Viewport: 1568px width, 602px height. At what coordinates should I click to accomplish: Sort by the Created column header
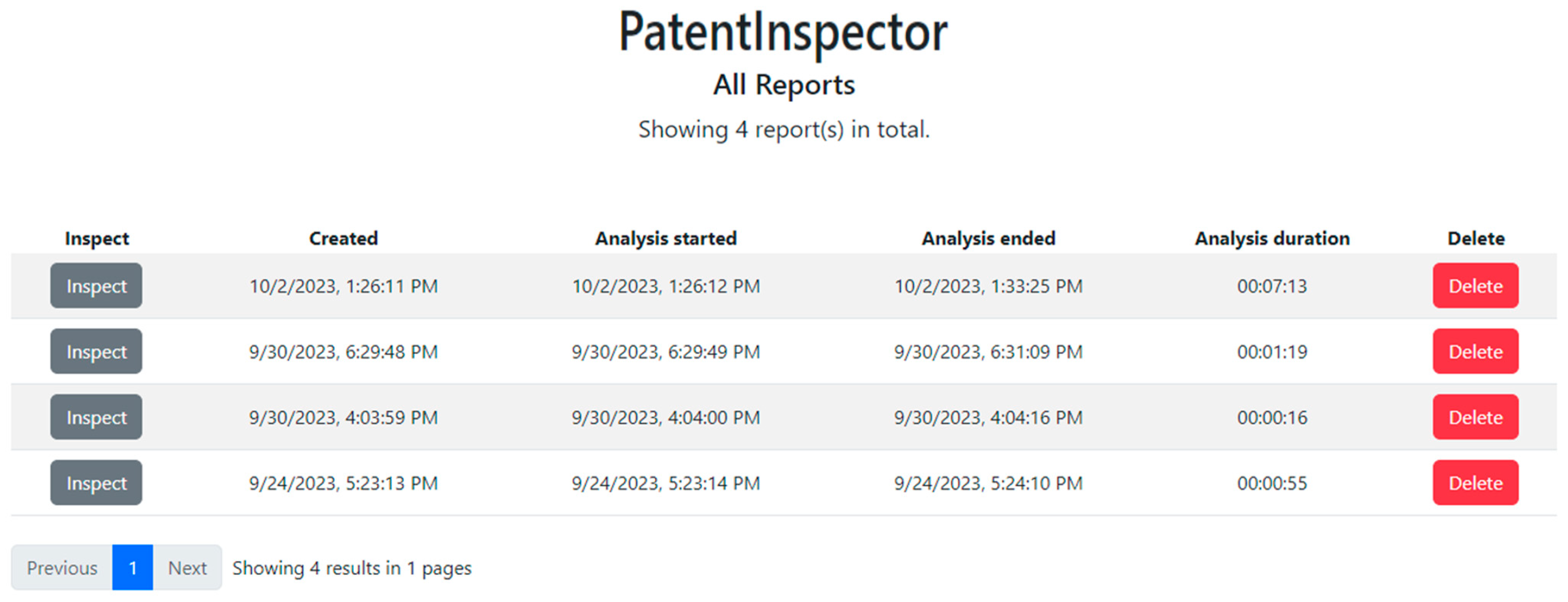point(344,238)
